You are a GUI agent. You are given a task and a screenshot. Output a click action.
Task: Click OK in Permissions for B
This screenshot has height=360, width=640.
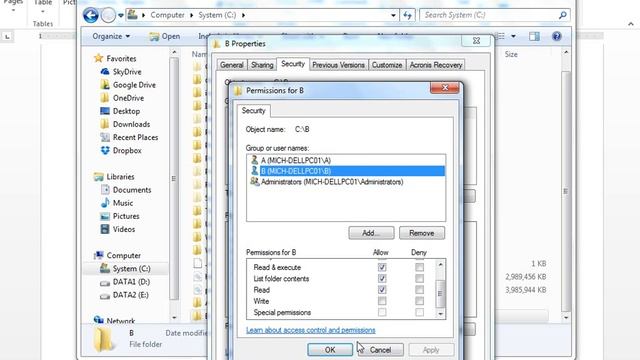(x=330, y=350)
